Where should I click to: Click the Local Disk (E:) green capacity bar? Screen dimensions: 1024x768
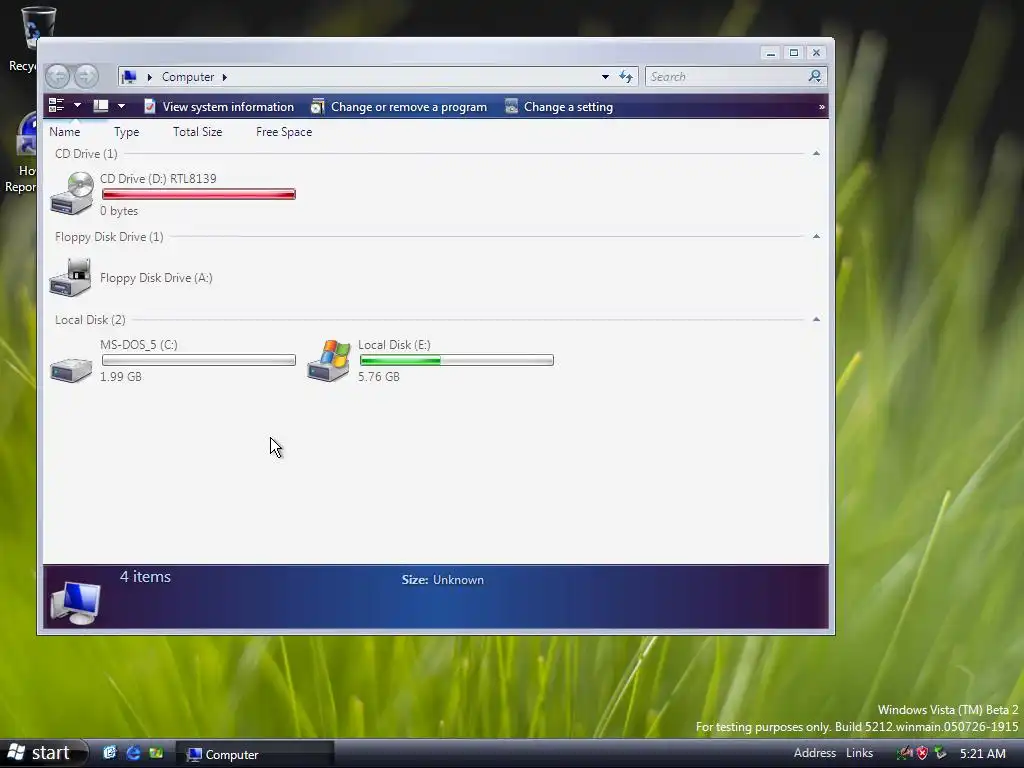(456, 360)
